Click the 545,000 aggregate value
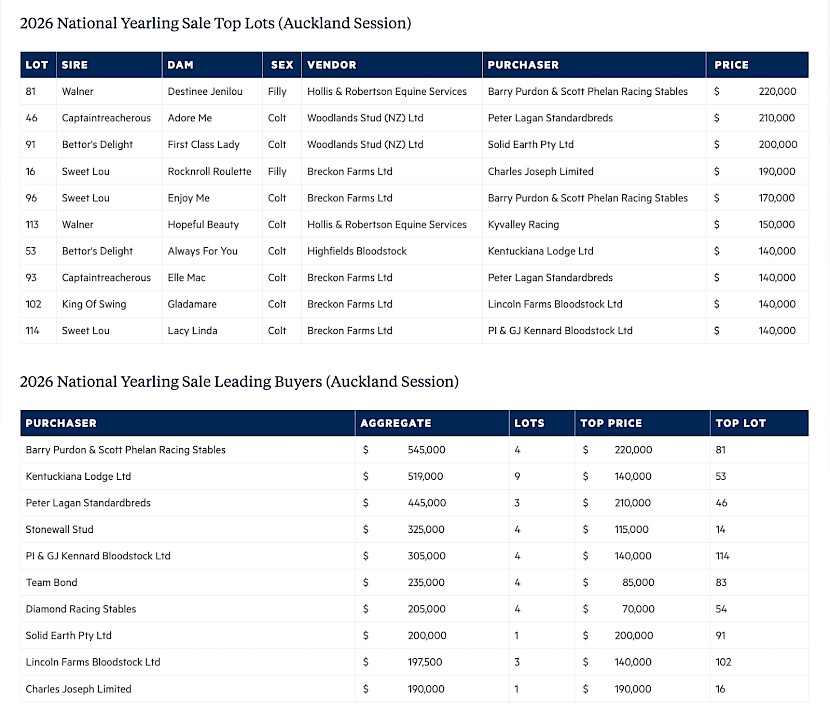The width and height of the screenshot is (830, 724). click(x=426, y=450)
